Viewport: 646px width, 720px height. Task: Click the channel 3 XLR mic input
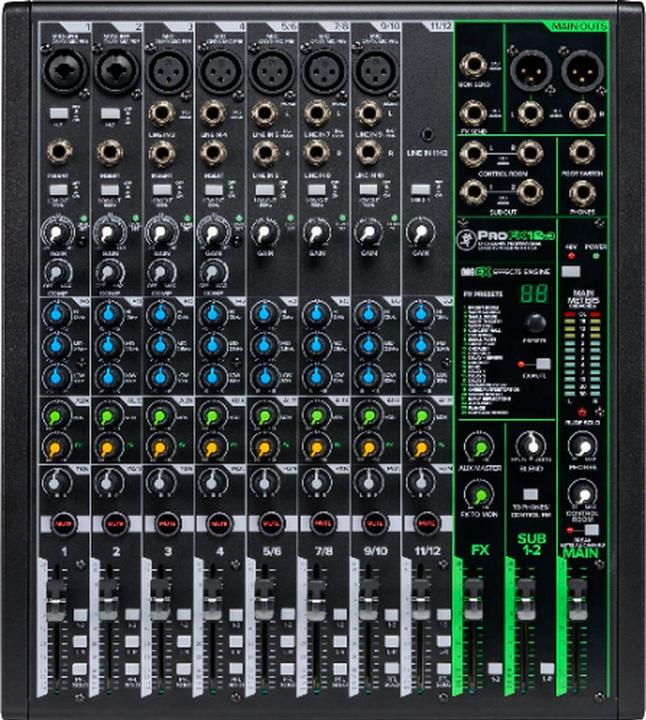[169, 70]
